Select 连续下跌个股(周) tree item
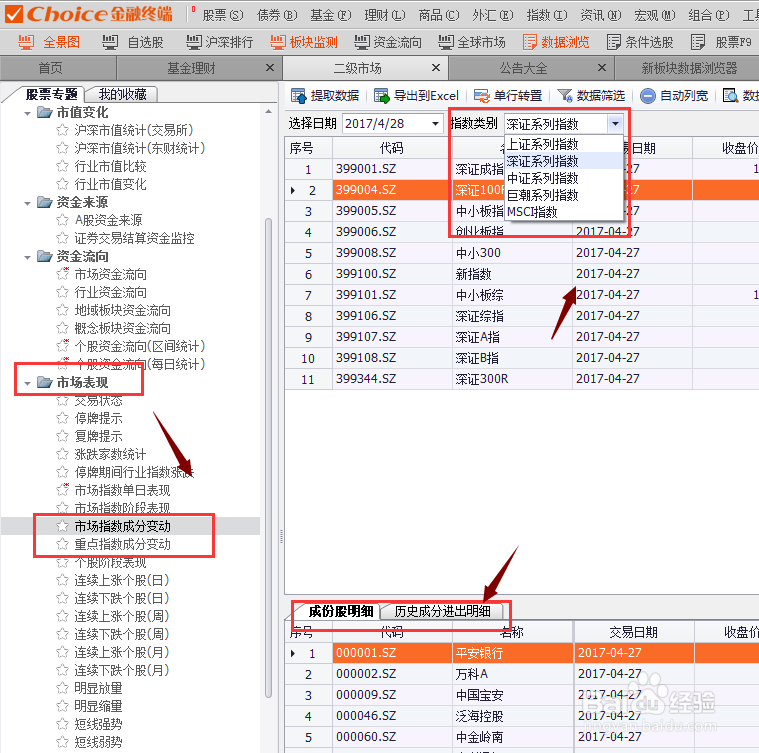The image size is (759, 753). coord(121,634)
